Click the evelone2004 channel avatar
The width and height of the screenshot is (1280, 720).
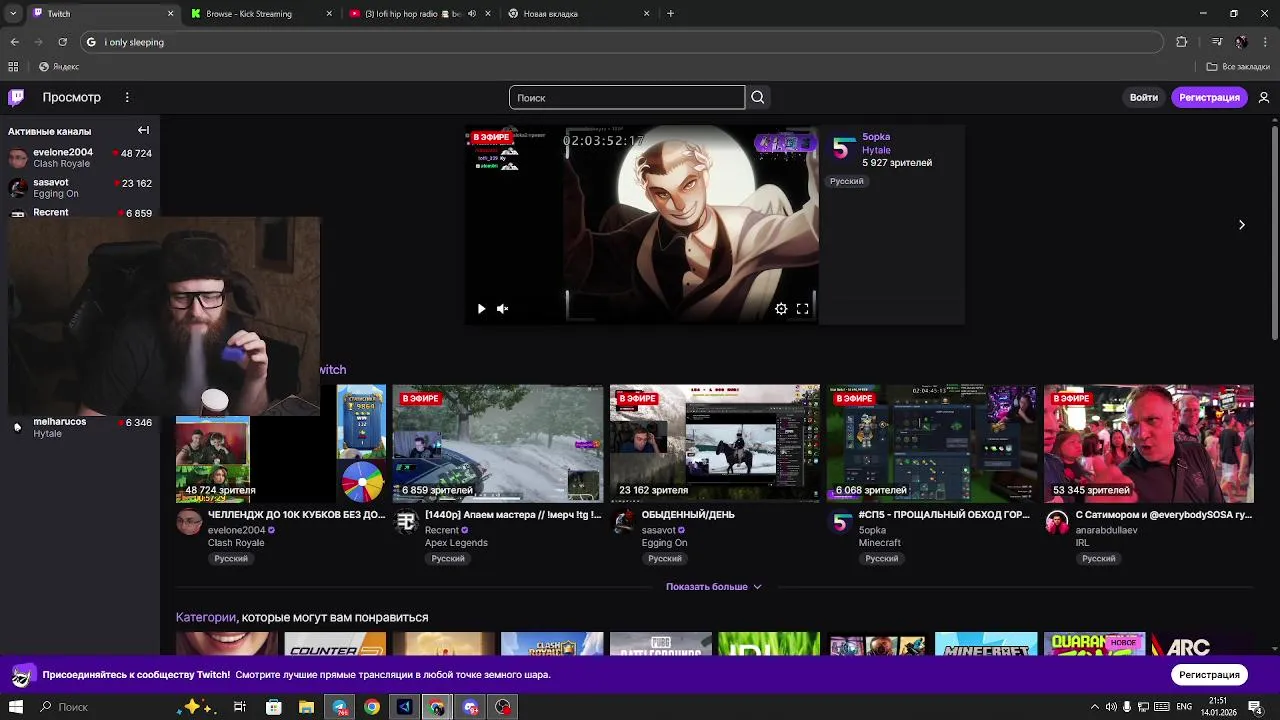pyautogui.click(x=189, y=522)
